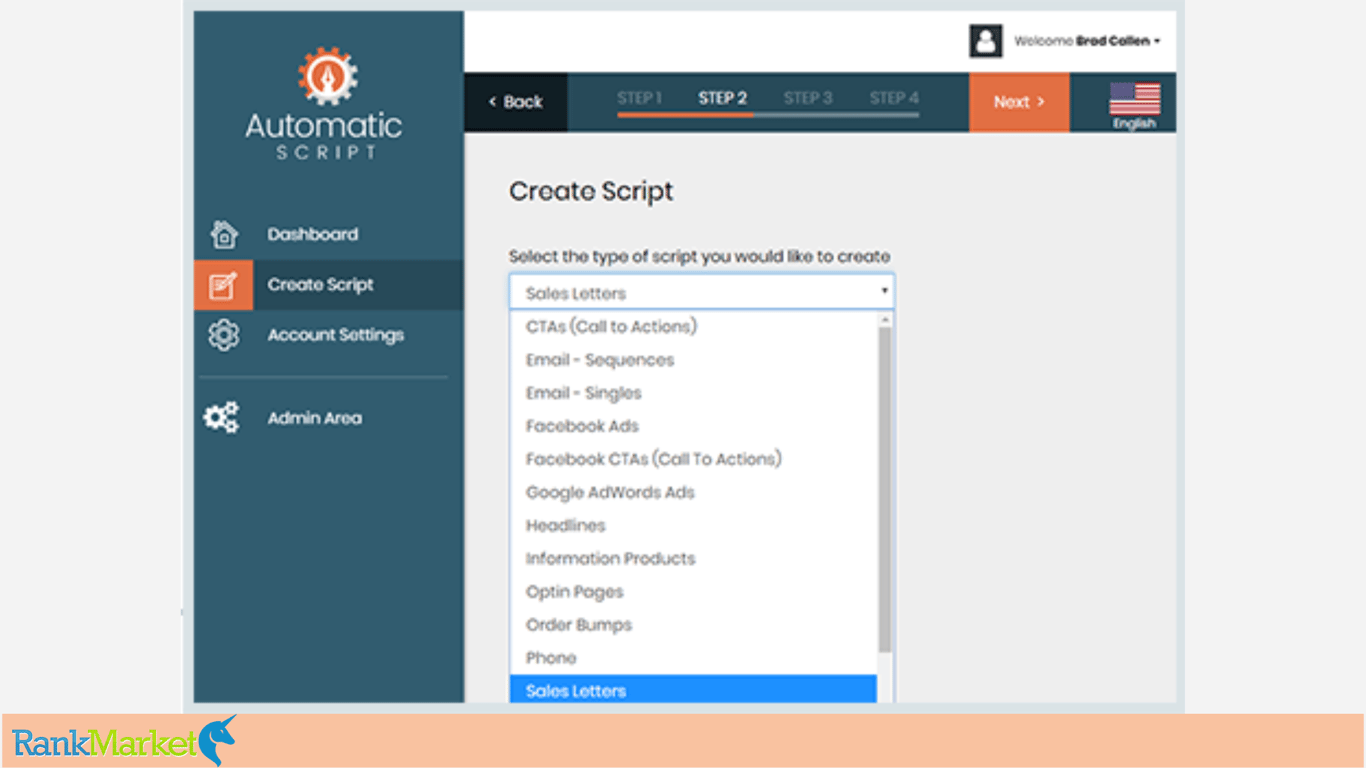Pick Headlines from the dropdown list
The width and height of the screenshot is (1366, 768).
693,525
